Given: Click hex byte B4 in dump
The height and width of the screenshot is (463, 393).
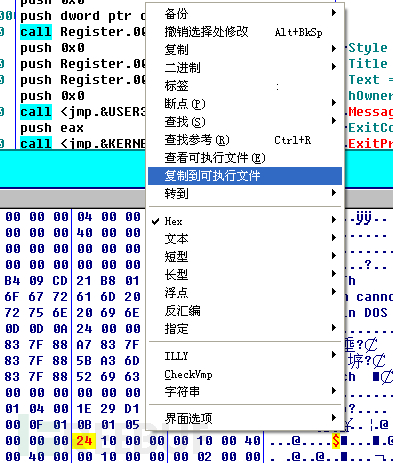Looking at the screenshot, I should click(12, 281).
